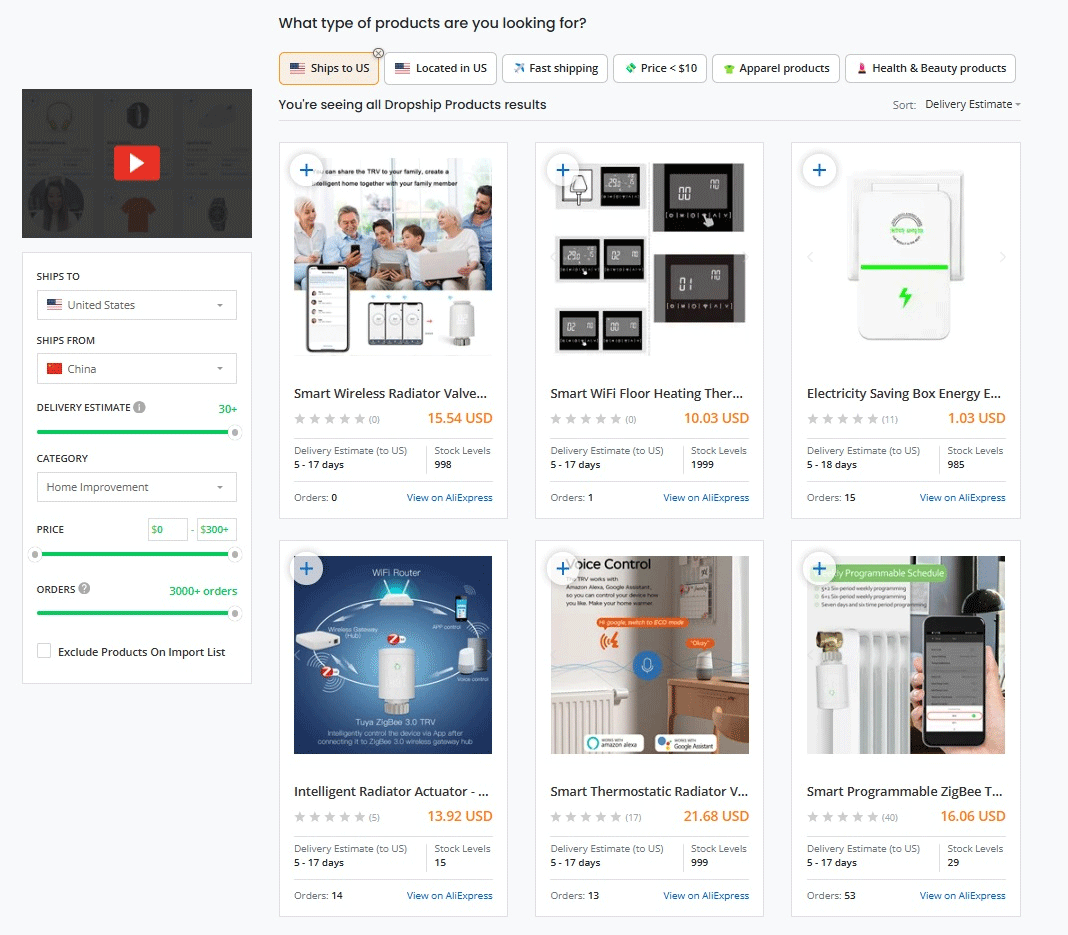Click the delivery estimate slider handle
Image resolution: width=1068 pixels, height=935 pixels.
(x=235, y=432)
